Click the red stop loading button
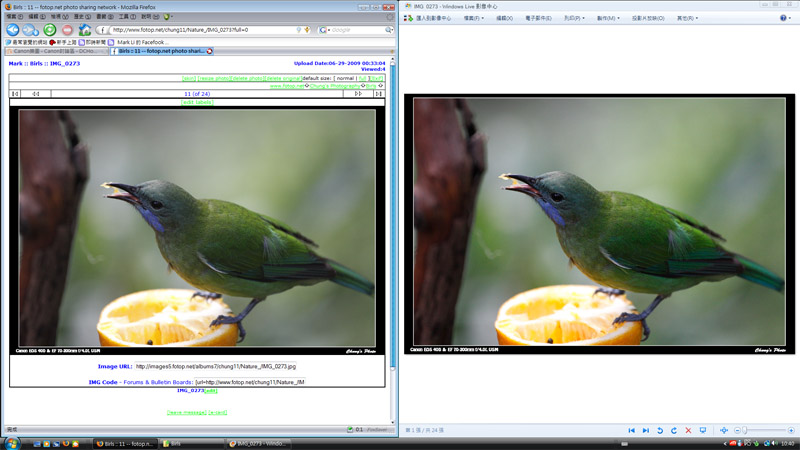Screen dimensions: 800x450 pos(67,30)
